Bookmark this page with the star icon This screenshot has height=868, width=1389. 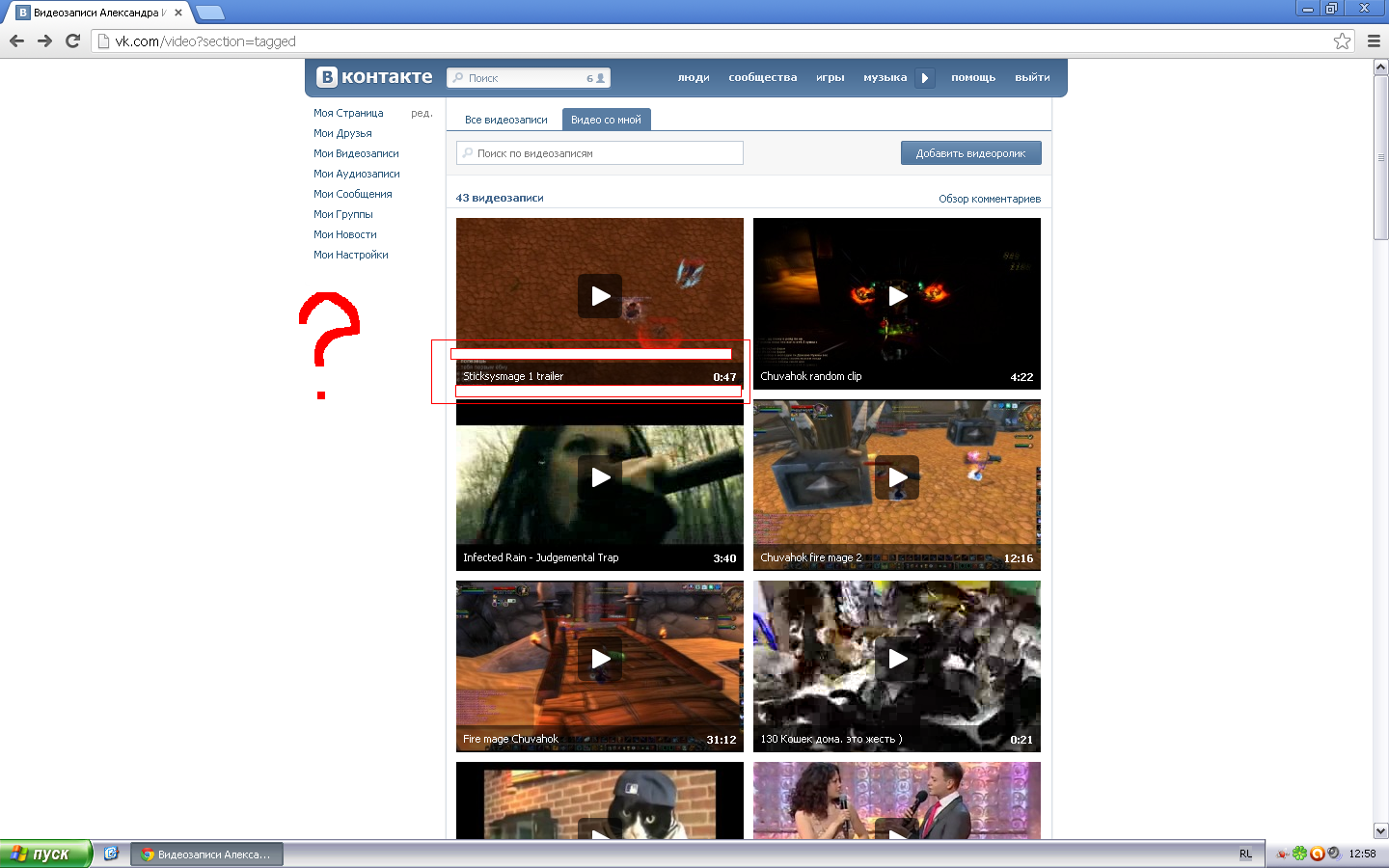point(1342,41)
